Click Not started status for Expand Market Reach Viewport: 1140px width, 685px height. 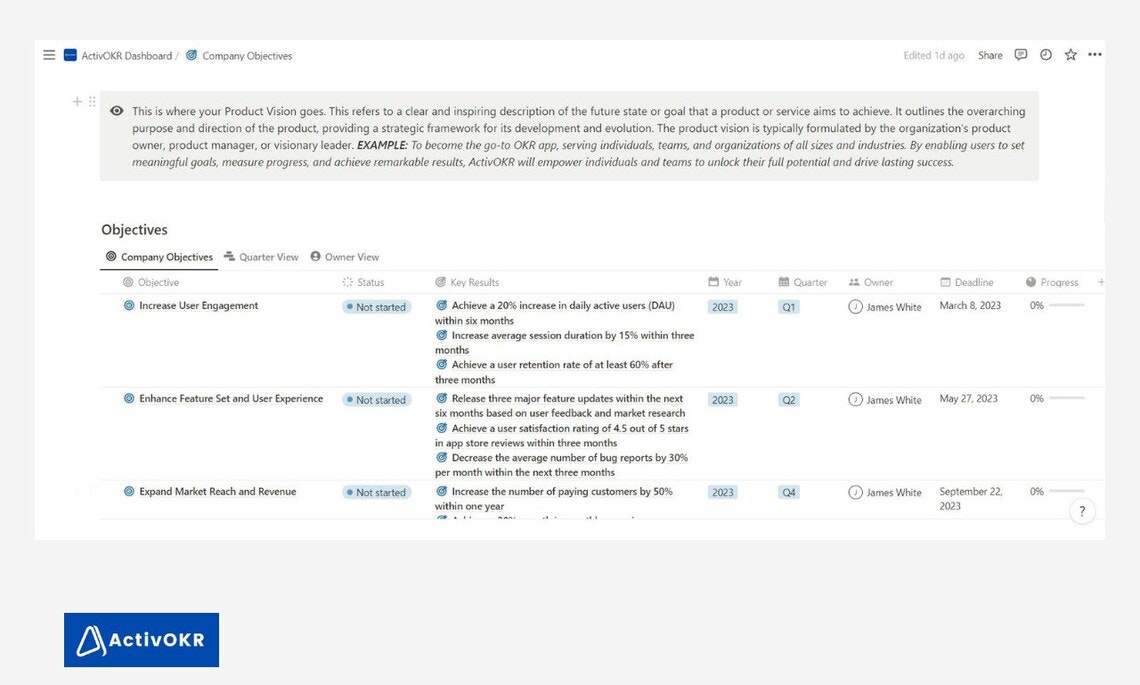point(377,492)
